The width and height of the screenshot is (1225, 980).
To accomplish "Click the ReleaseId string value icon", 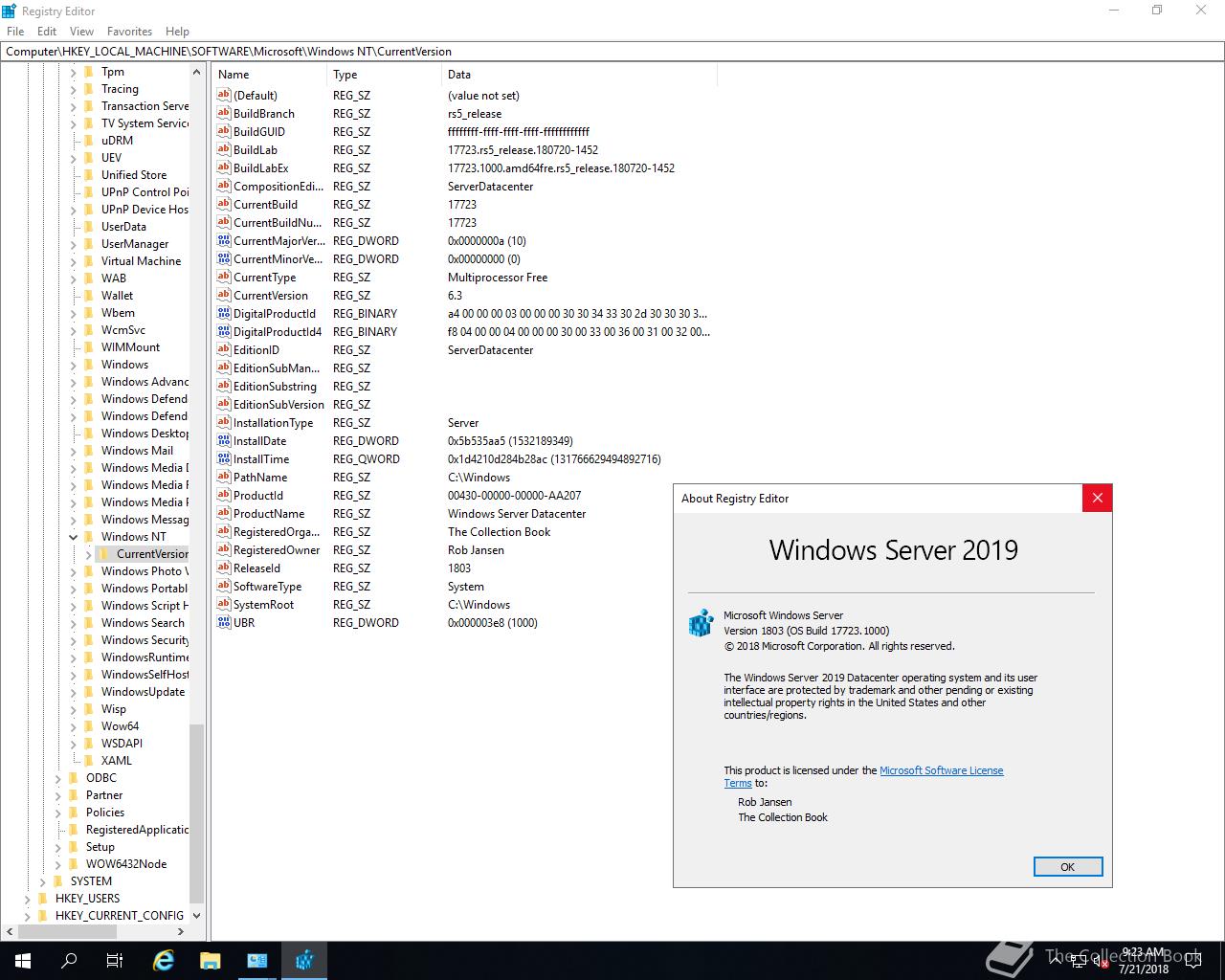I will coord(224,568).
